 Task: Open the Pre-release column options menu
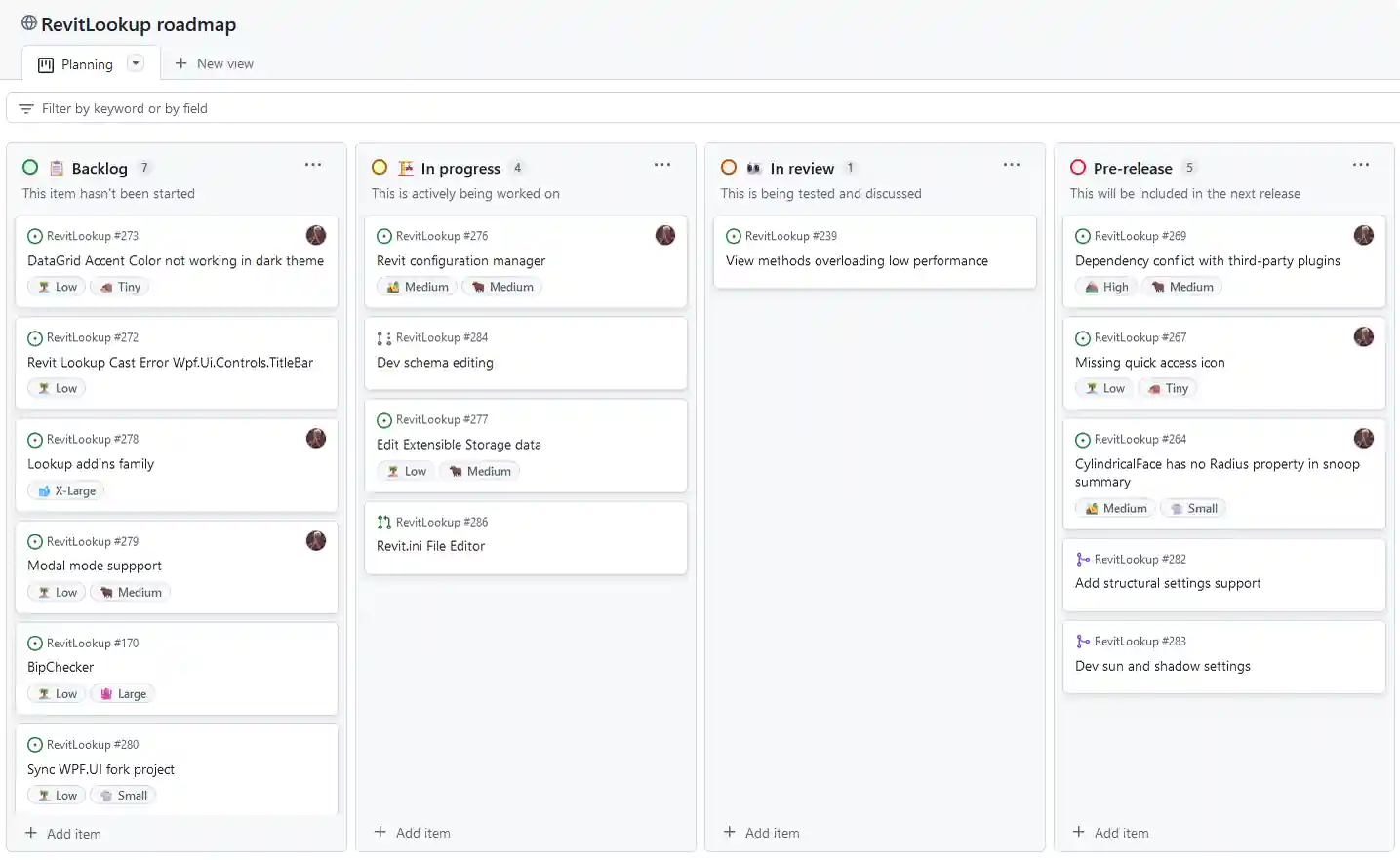1361,164
